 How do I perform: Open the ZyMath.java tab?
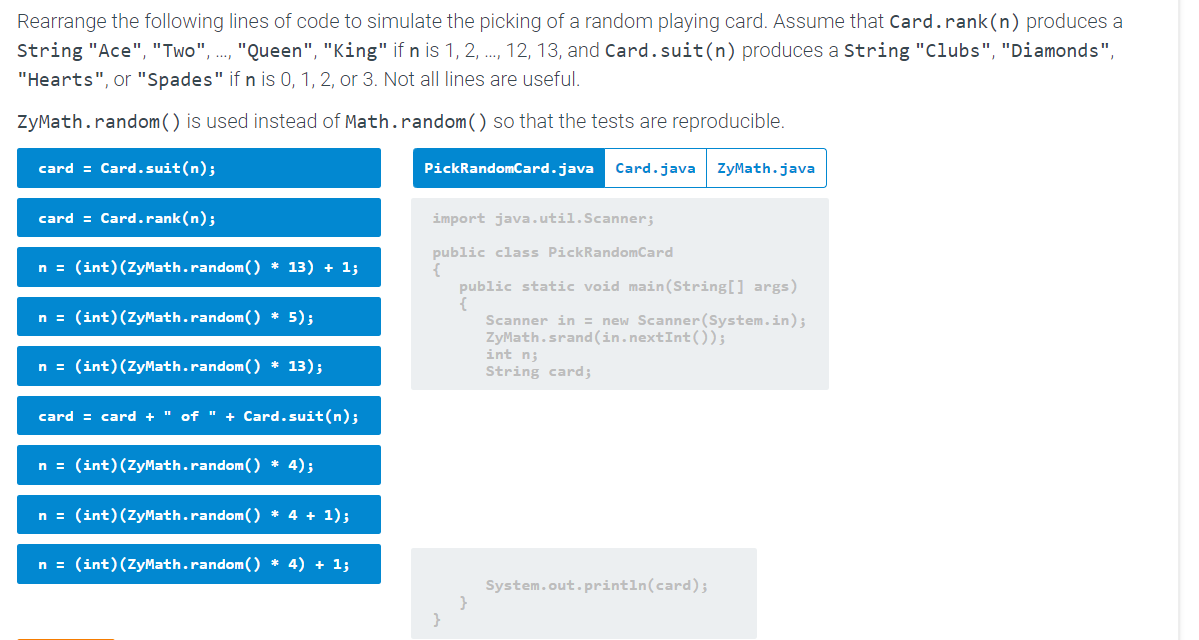766,167
